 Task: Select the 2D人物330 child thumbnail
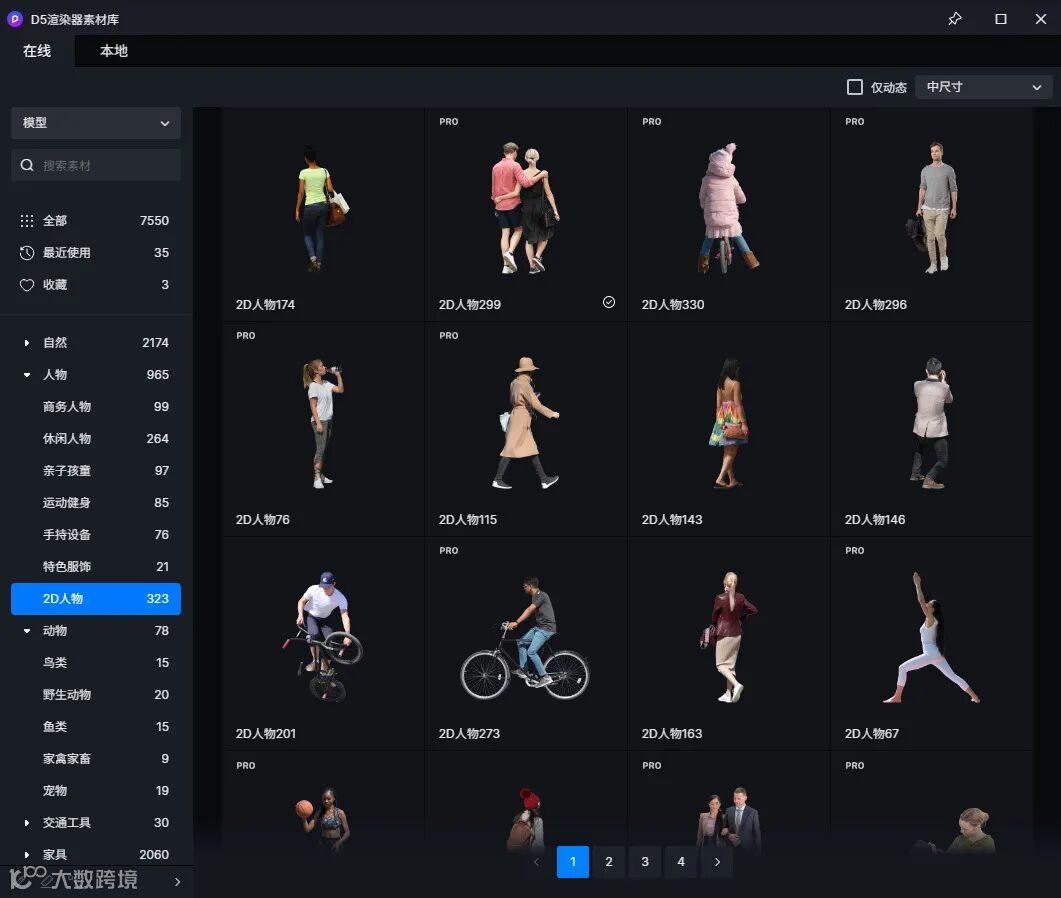(729, 215)
